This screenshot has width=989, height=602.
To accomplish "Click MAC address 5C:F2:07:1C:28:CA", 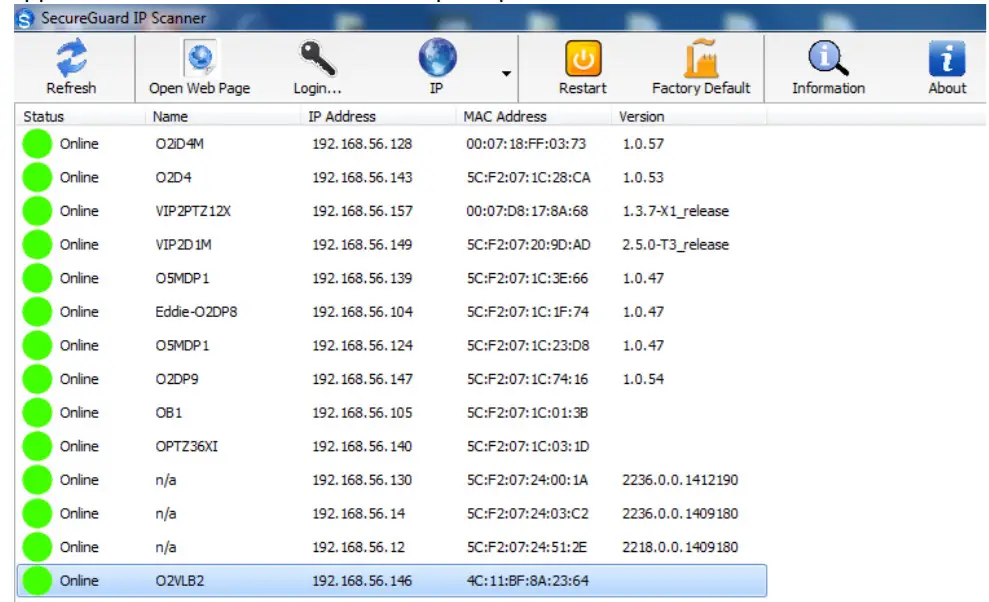I will pyautogui.click(x=529, y=177).
